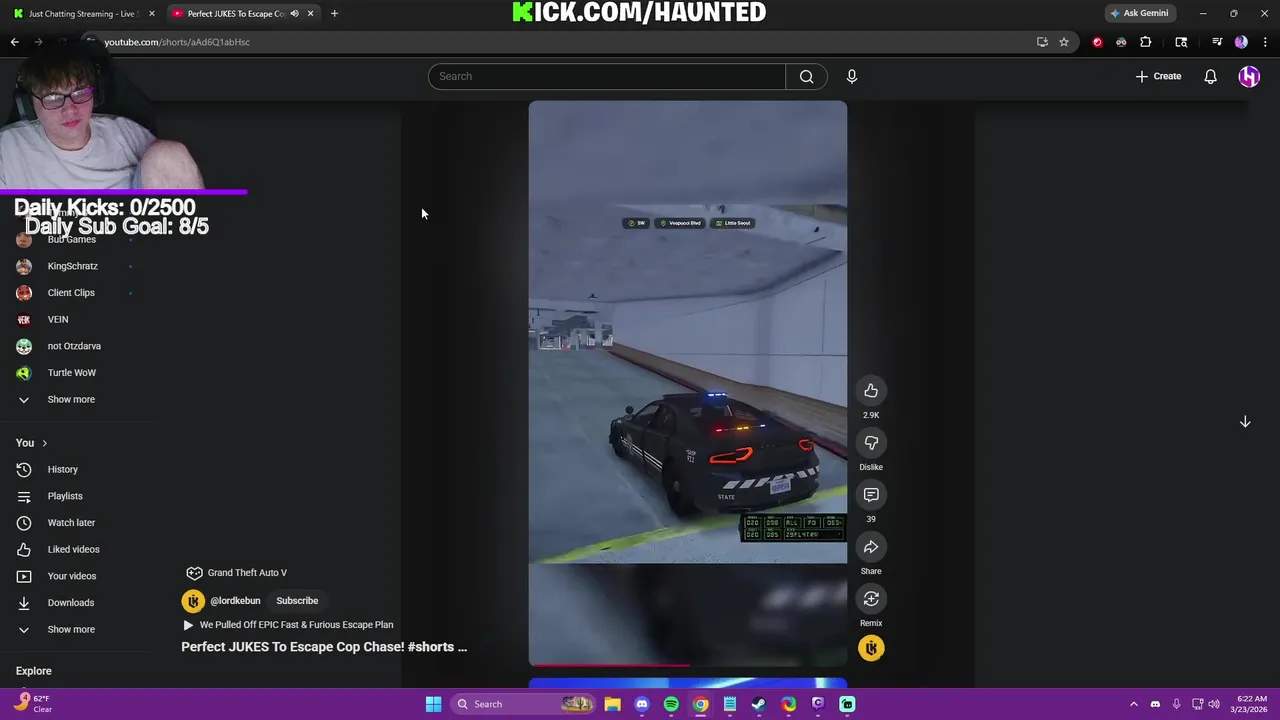Open the @lordkebun channel name link
This screenshot has width=1280, height=720.
tap(235, 601)
